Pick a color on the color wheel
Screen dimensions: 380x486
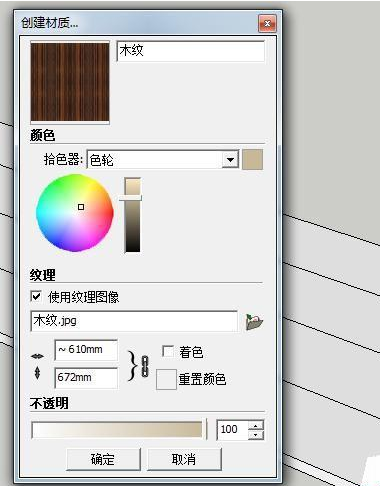(75, 213)
